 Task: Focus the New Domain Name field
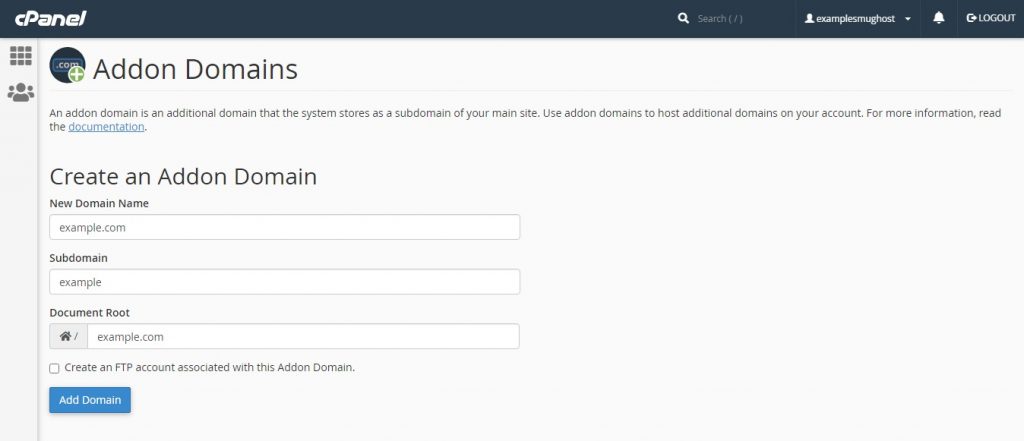pos(285,227)
